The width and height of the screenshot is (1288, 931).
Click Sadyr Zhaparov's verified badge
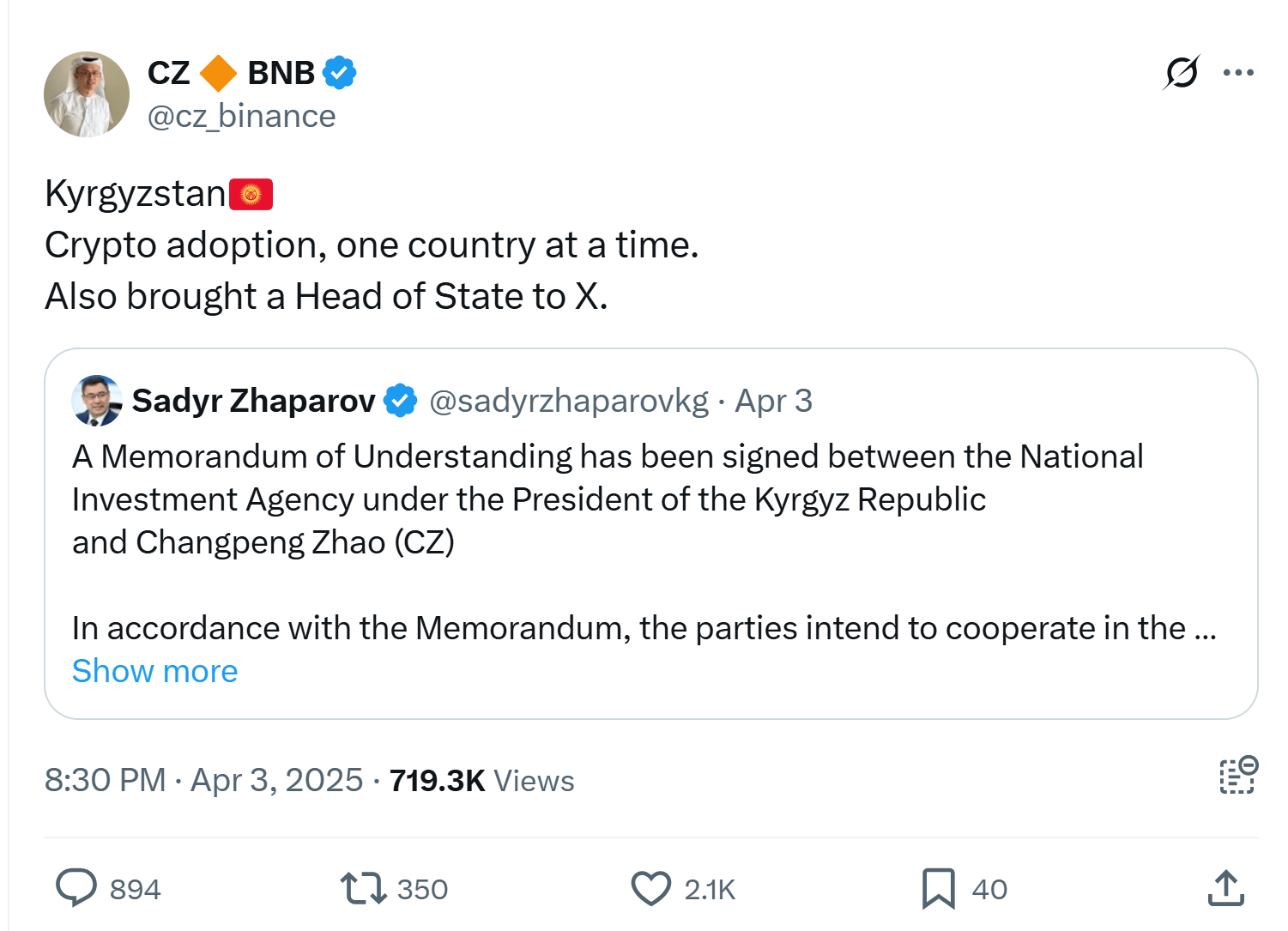coord(400,401)
